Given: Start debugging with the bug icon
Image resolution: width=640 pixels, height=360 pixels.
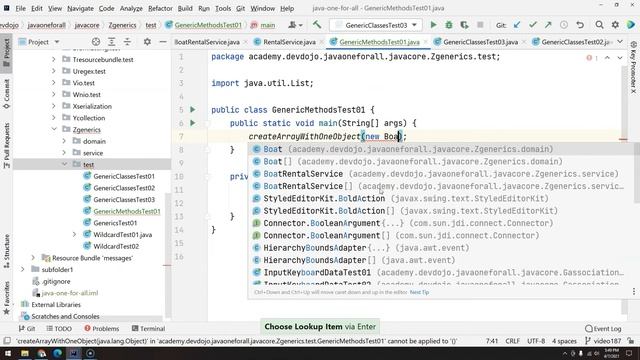Looking at the screenshot, I should point(449,25).
